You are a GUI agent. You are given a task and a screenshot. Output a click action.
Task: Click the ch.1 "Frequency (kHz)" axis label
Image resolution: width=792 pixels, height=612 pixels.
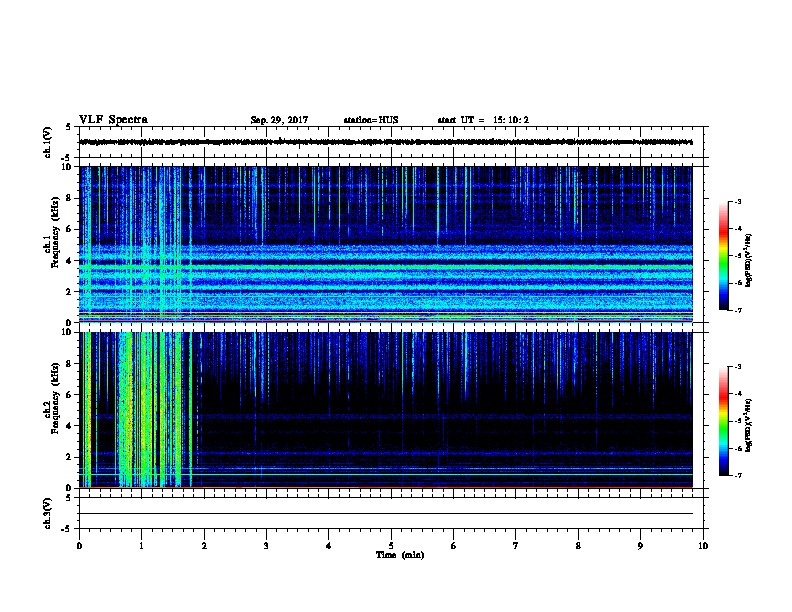[x=55, y=232]
